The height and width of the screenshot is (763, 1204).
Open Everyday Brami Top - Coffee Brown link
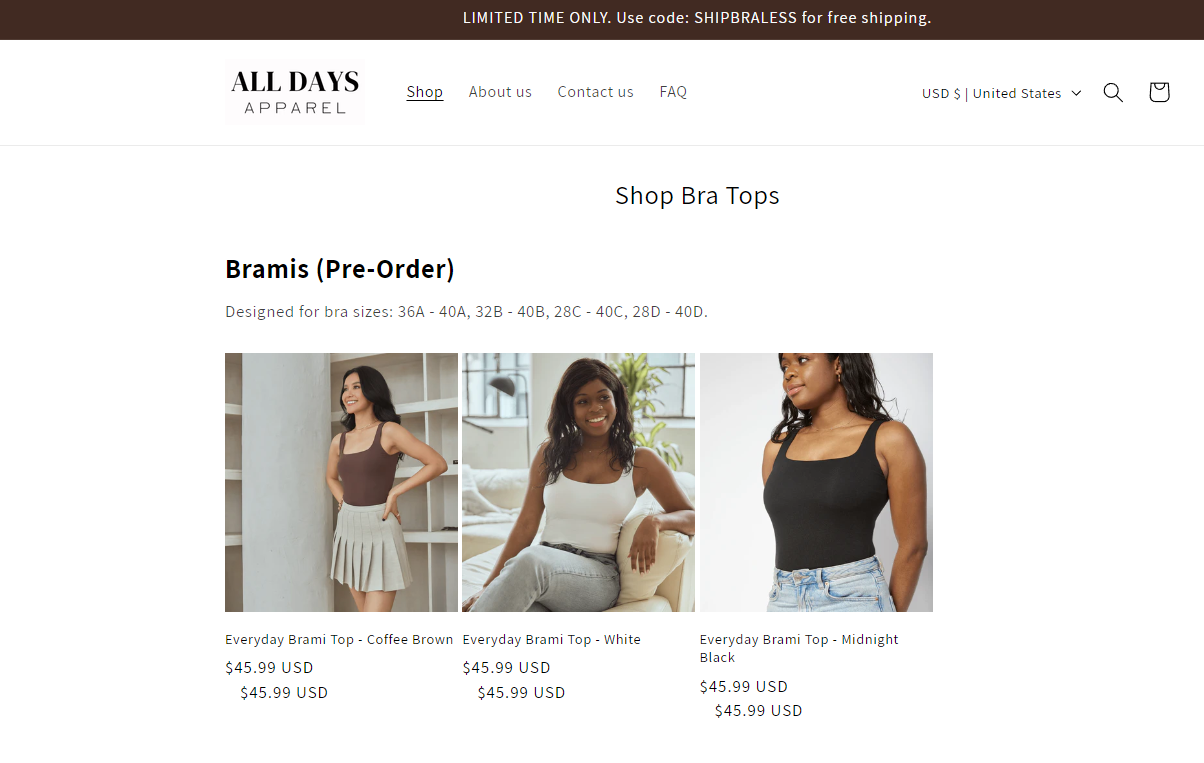(x=339, y=640)
